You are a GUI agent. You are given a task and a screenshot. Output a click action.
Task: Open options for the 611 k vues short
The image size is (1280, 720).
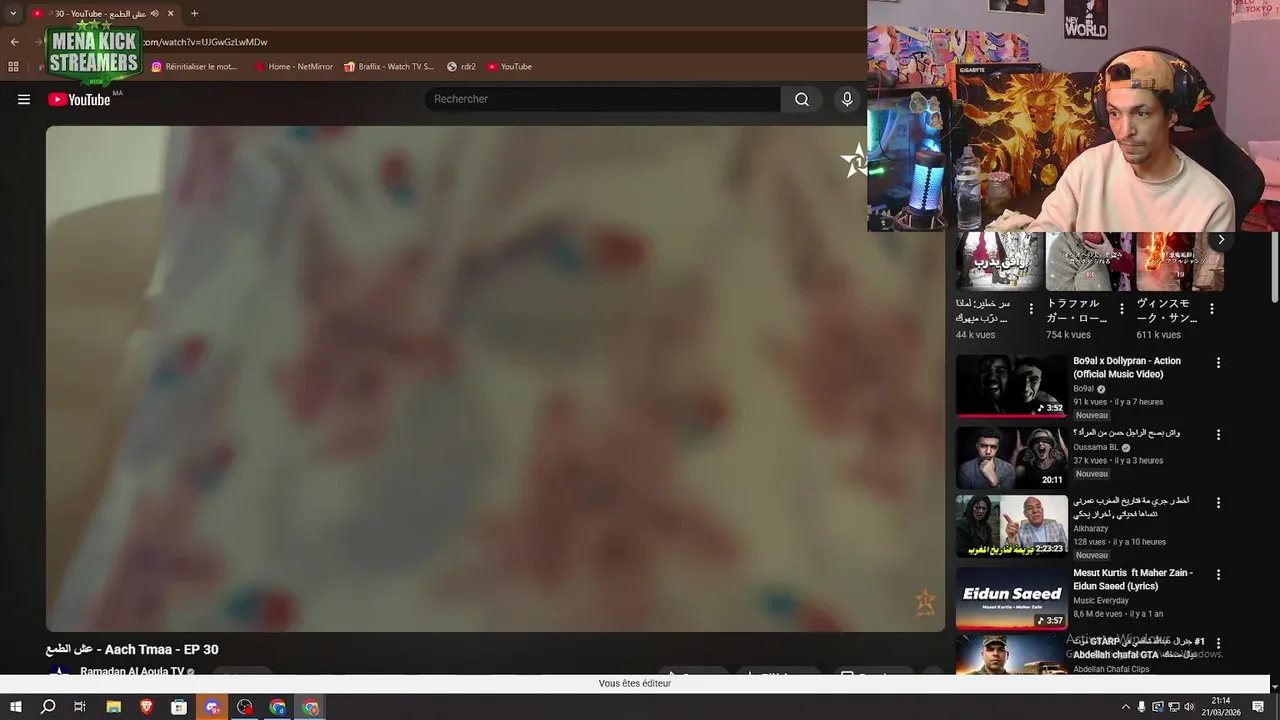point(1212,309)
